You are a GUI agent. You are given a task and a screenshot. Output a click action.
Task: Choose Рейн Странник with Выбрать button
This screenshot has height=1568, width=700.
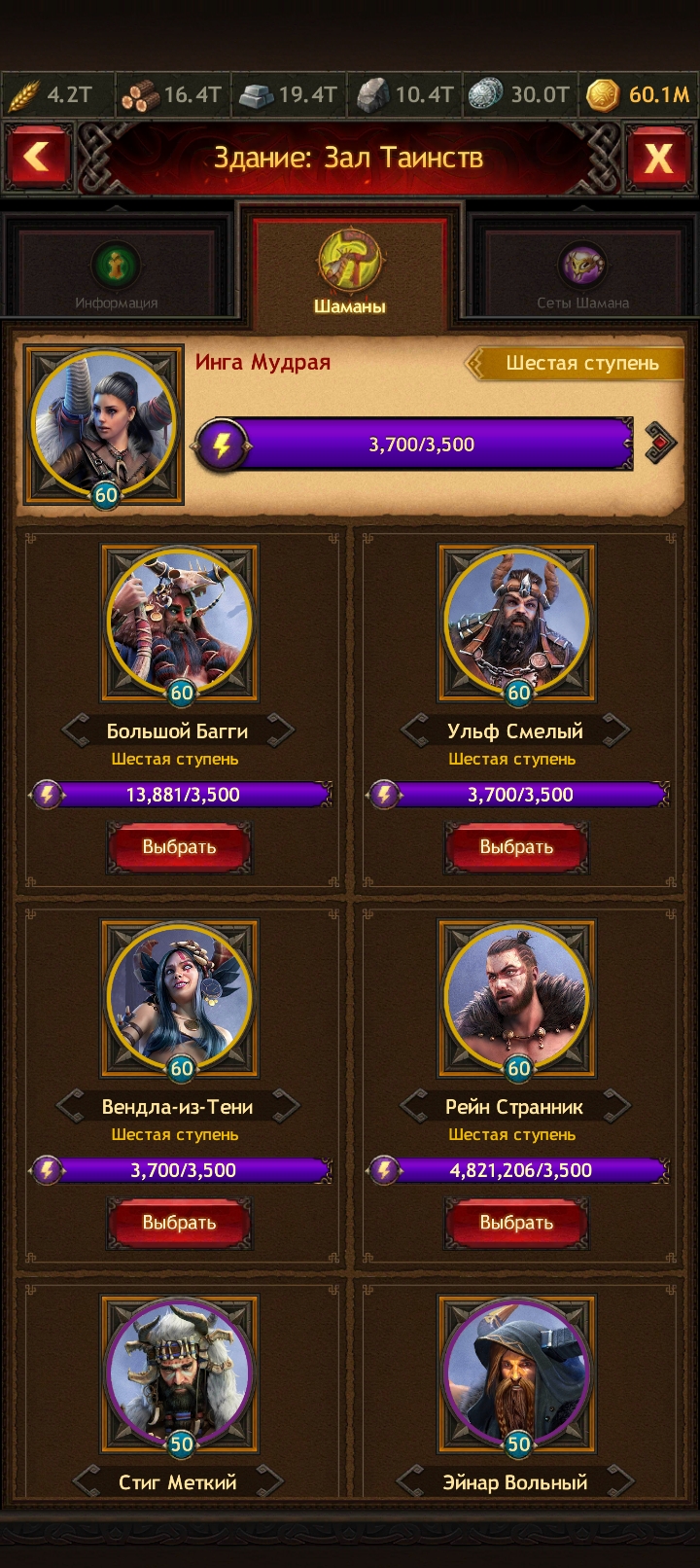(x=516, y=1222)
